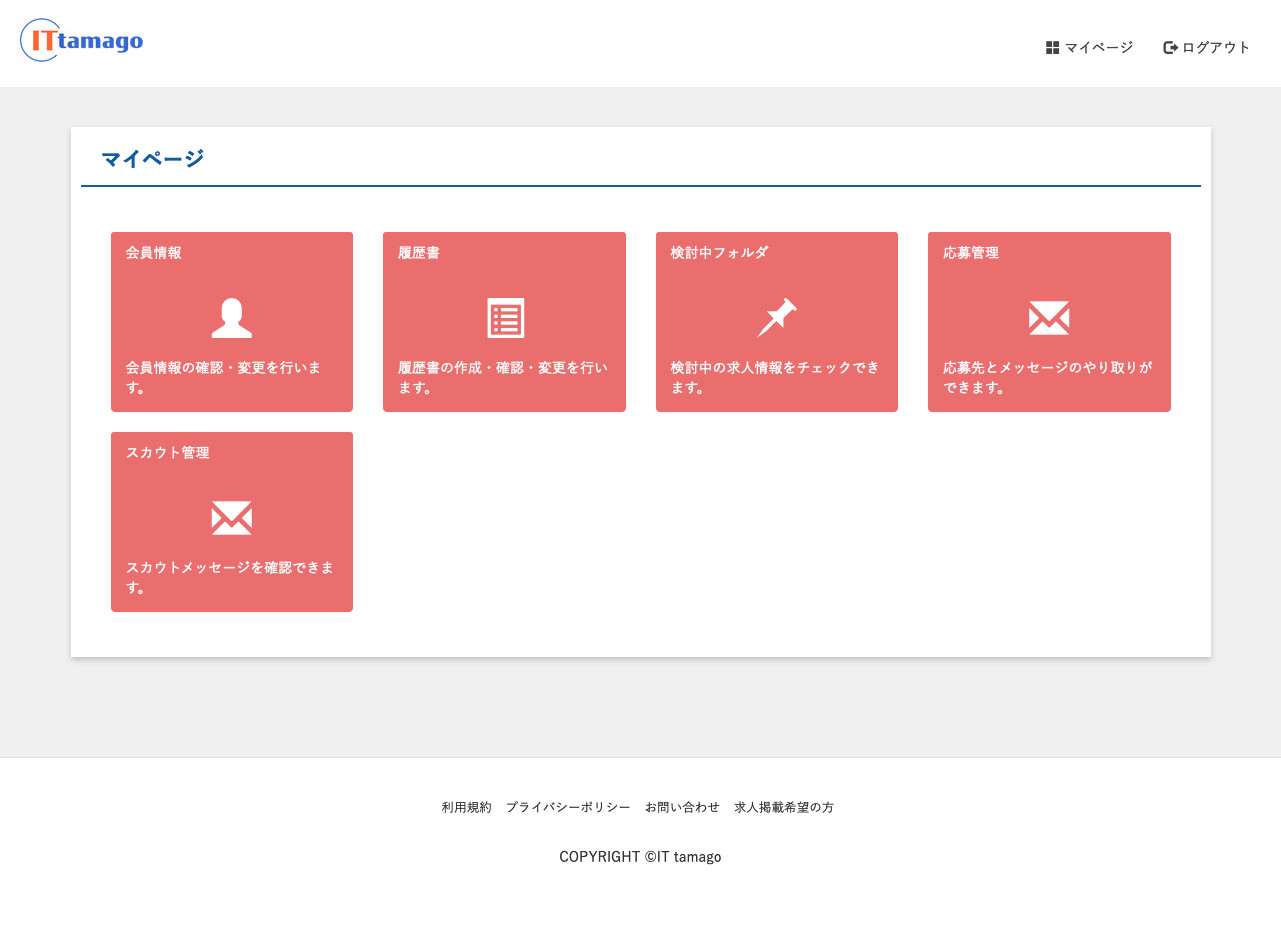Viewport: 1281px width, 927px height.
Task: Click the logout arrow icon in header
Action: 1170,48
